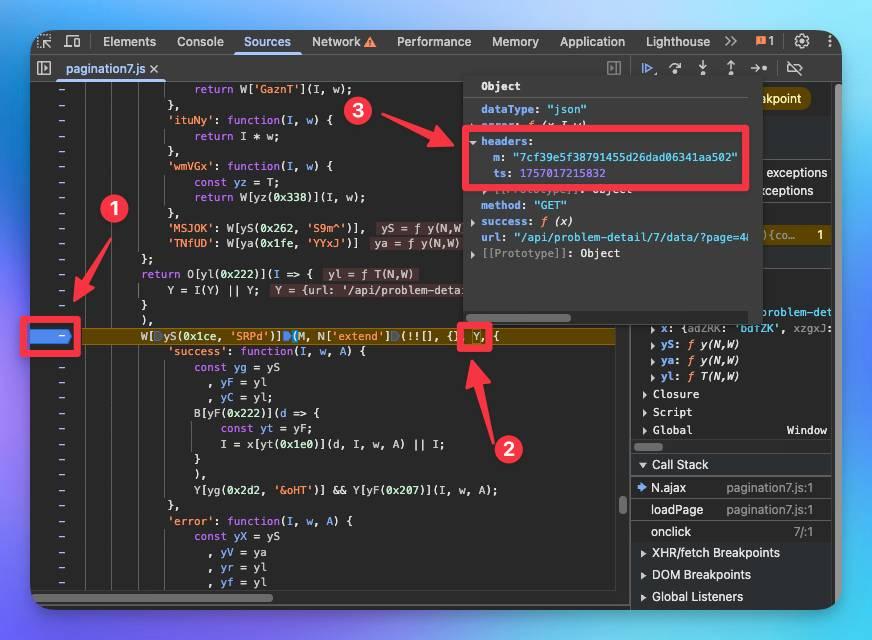Click the ts value 1757017215832
Viewport: 872px width, 640px height.
(562, 173)
